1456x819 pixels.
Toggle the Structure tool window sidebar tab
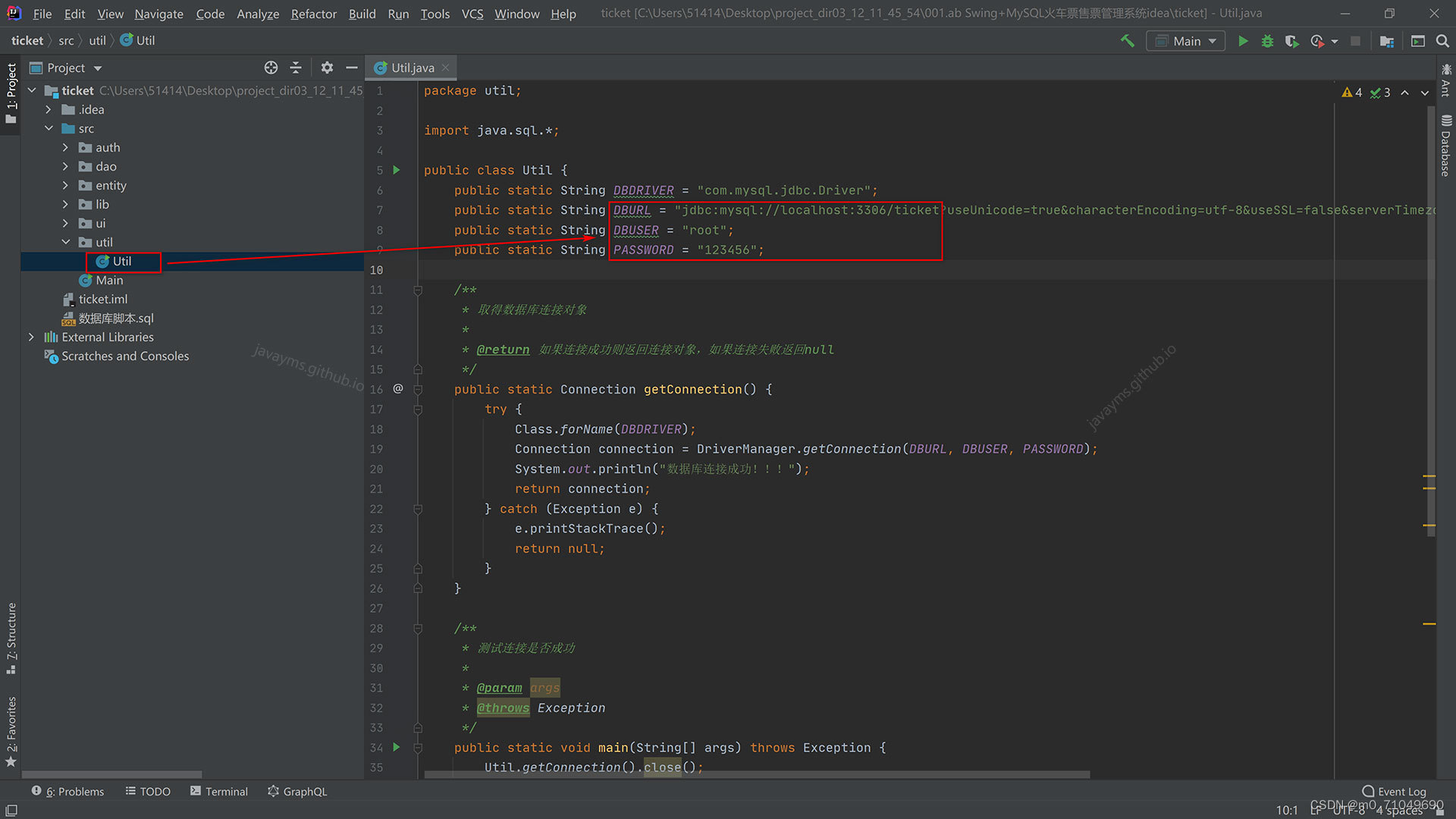tap(11, 637)
